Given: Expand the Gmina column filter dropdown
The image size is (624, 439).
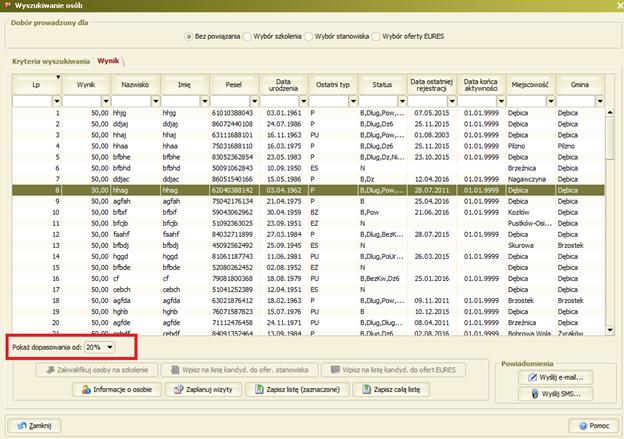Looking at the screenshot, I should click(600, 101).
